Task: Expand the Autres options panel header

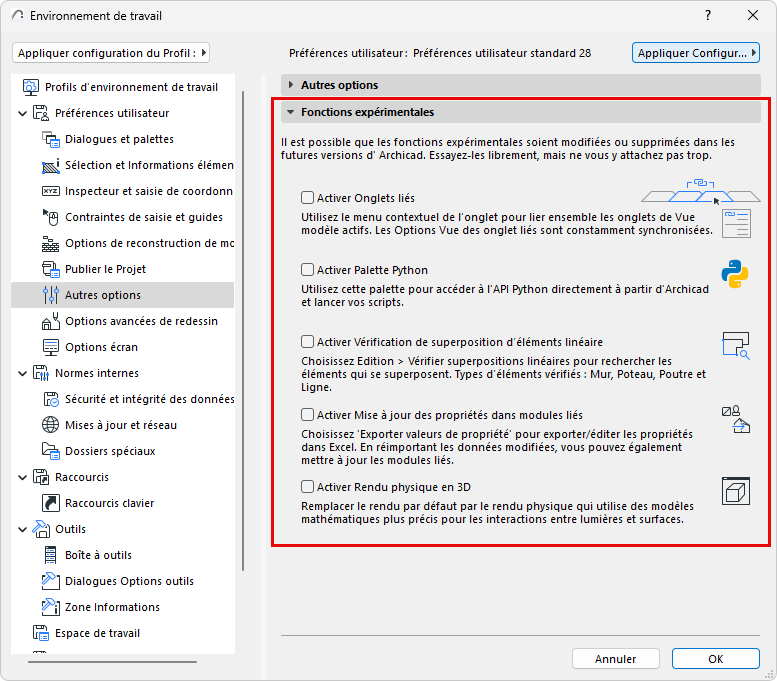Action: click(x=521, y=85)
